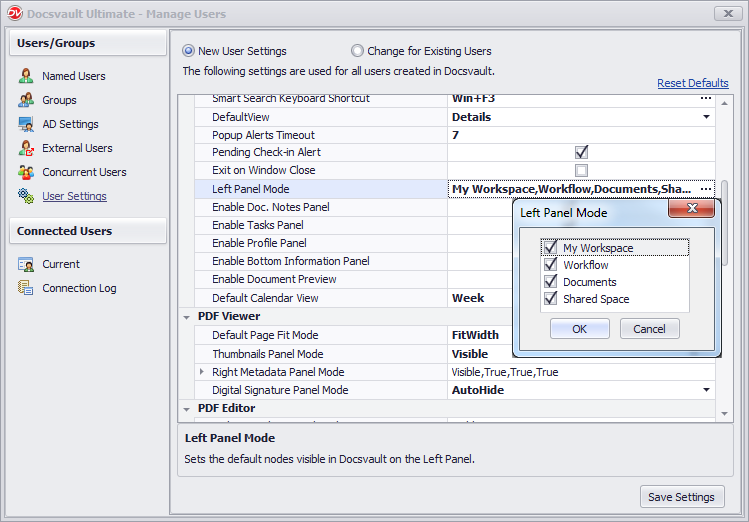This screenshot has height=522, width=749.
Task: Open the DefaultView dropdown arrow
Action: [x=707, y=117]
